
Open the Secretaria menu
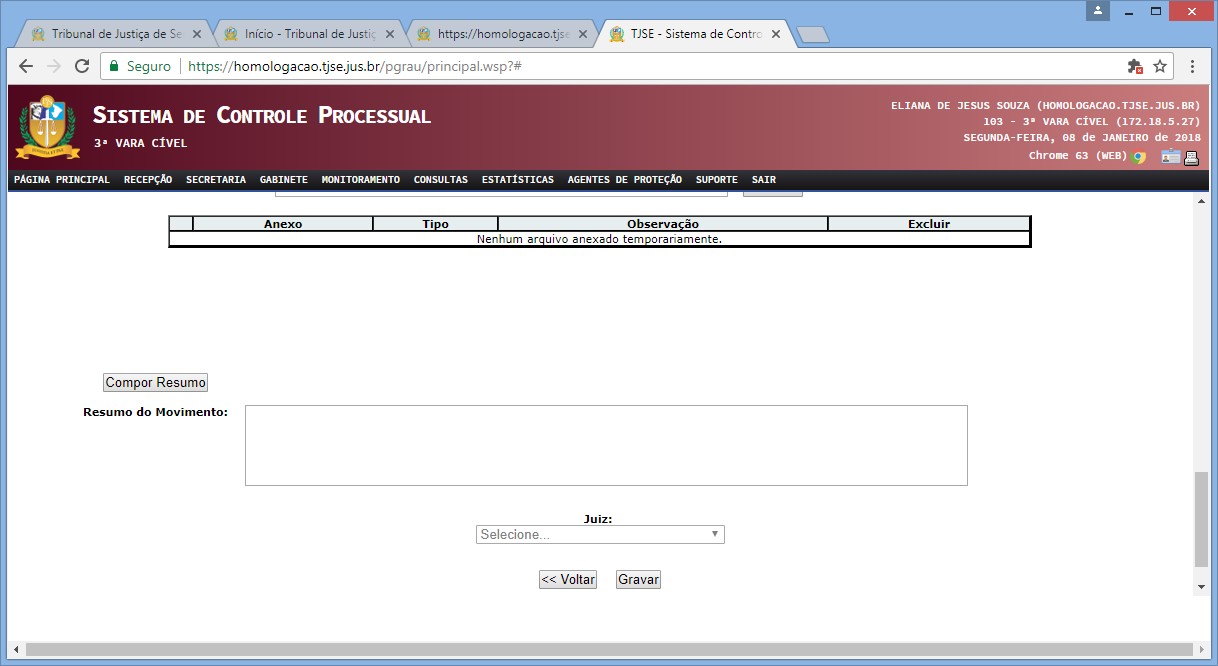click(x=215, y=180)
